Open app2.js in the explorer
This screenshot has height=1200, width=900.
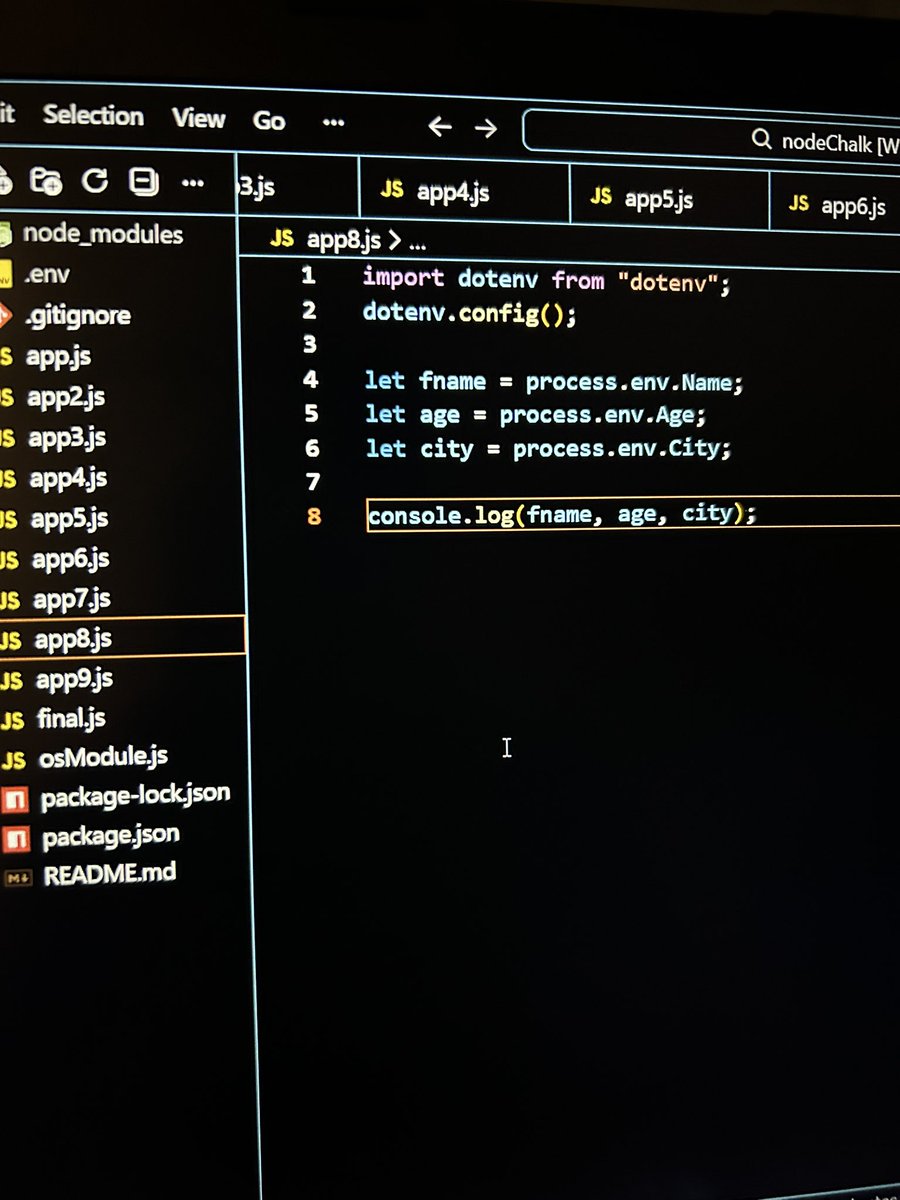coord(65,397)
